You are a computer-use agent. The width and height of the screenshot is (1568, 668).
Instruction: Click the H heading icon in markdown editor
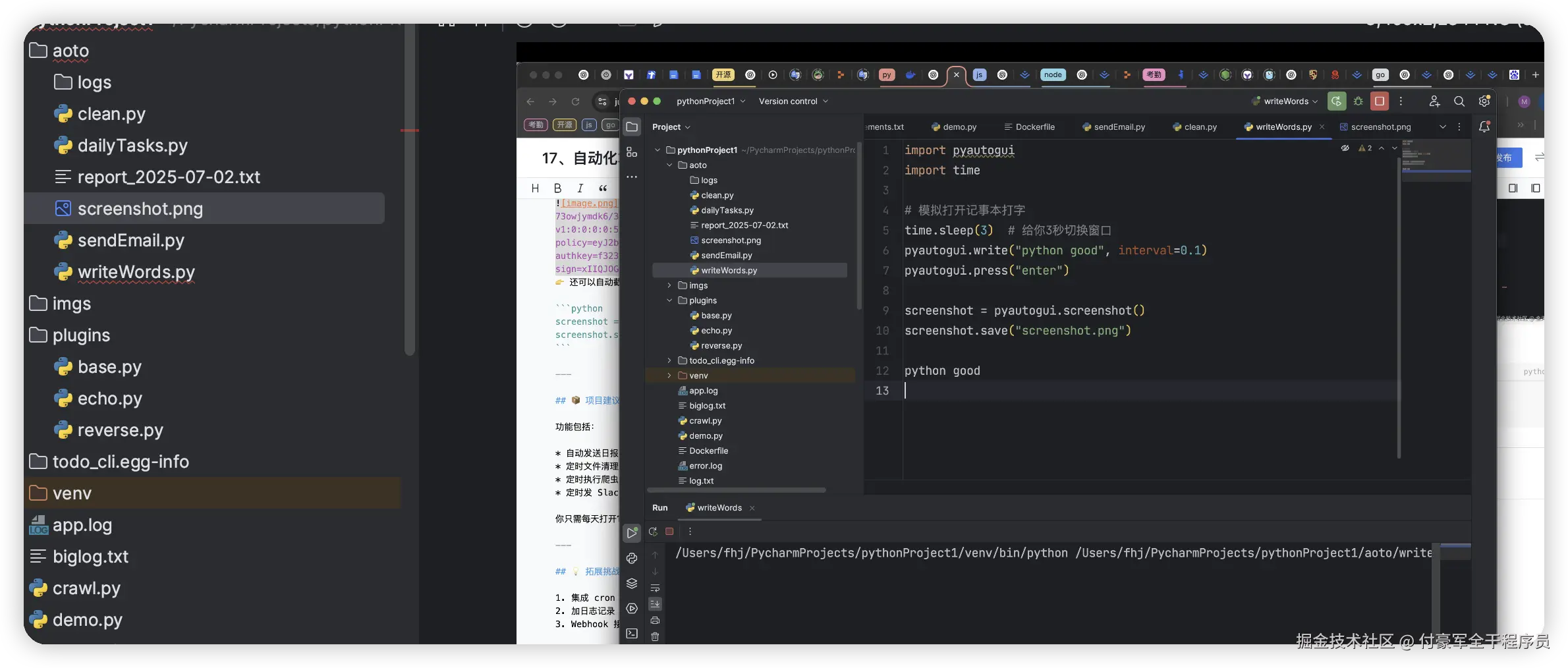point(535,188)
